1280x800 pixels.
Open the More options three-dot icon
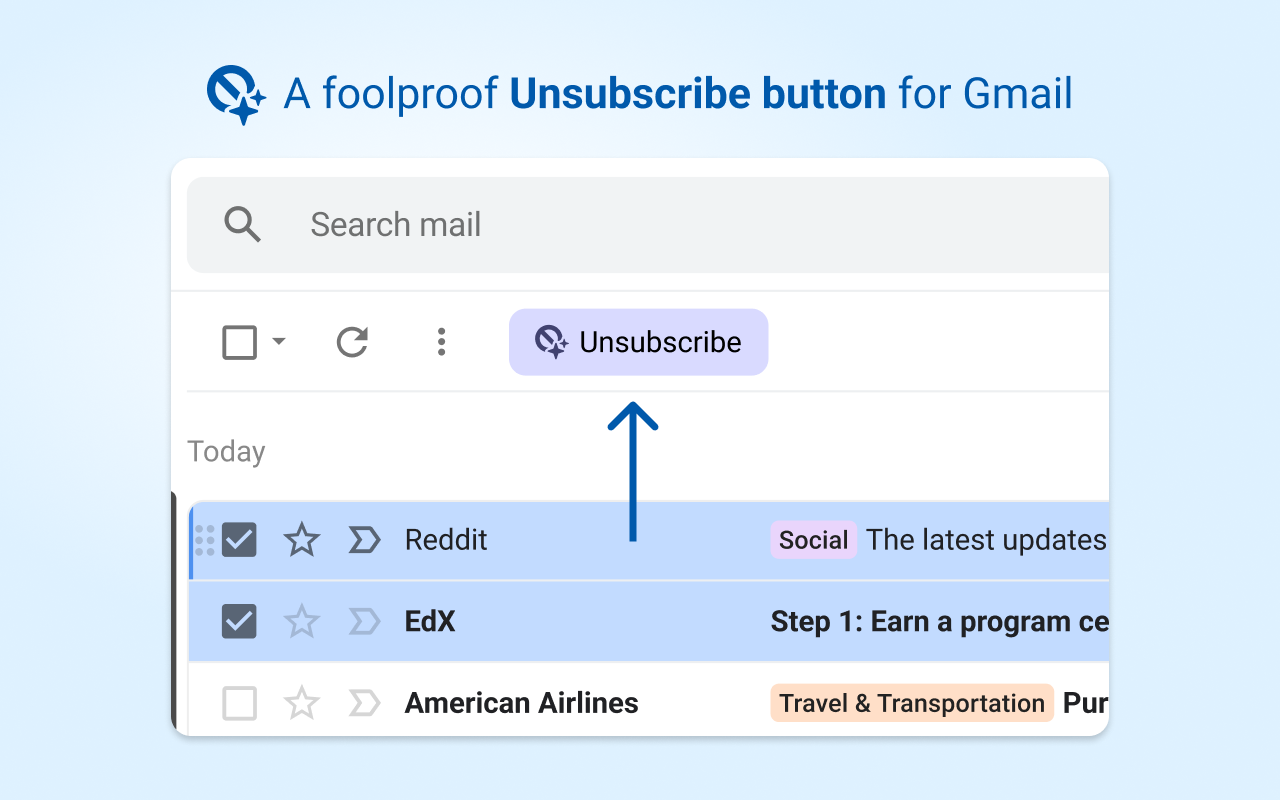(441, 342)
